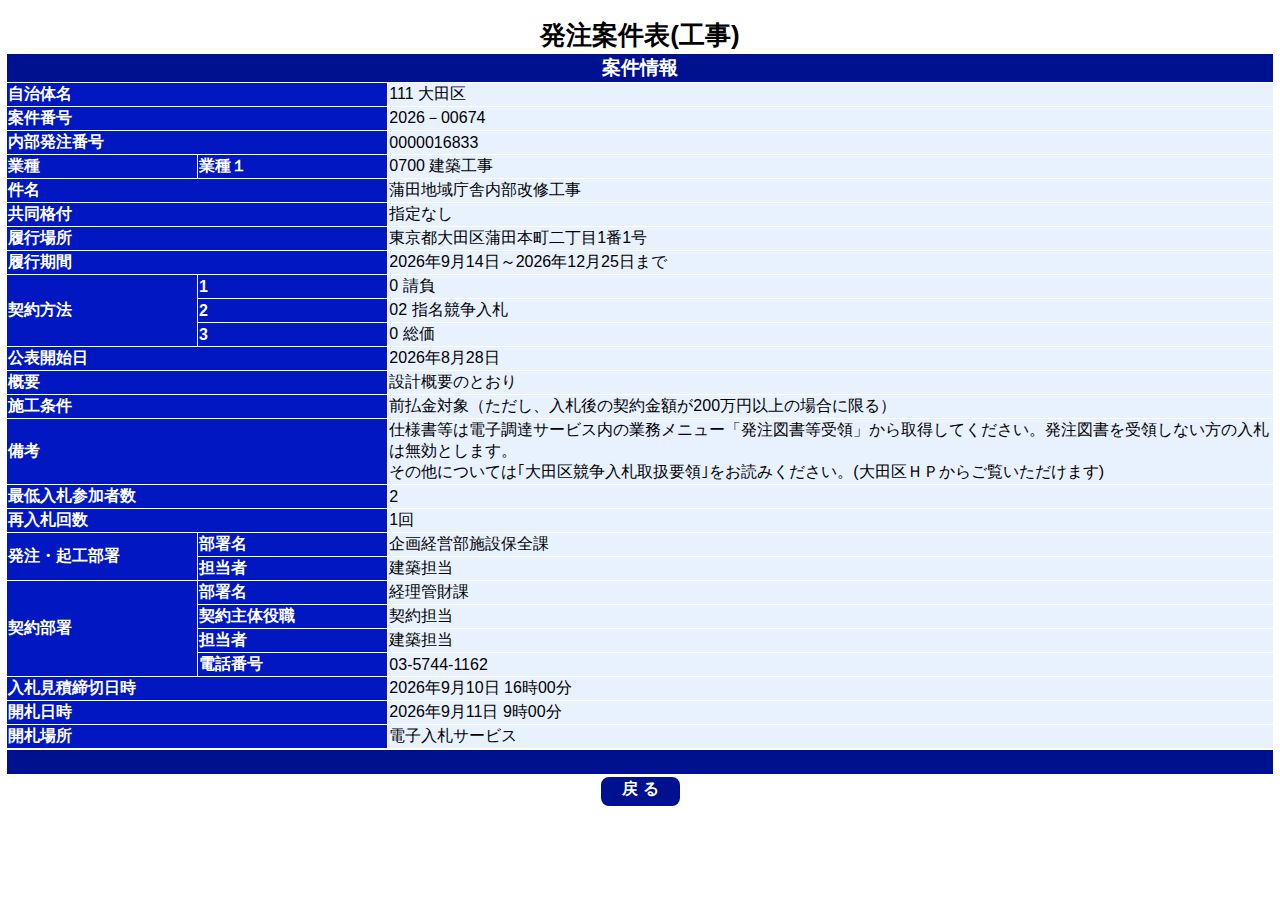1280x900 pixels.
Task: Click the deadline 2026年9月10日 16時00分
Action: point(480,688)
